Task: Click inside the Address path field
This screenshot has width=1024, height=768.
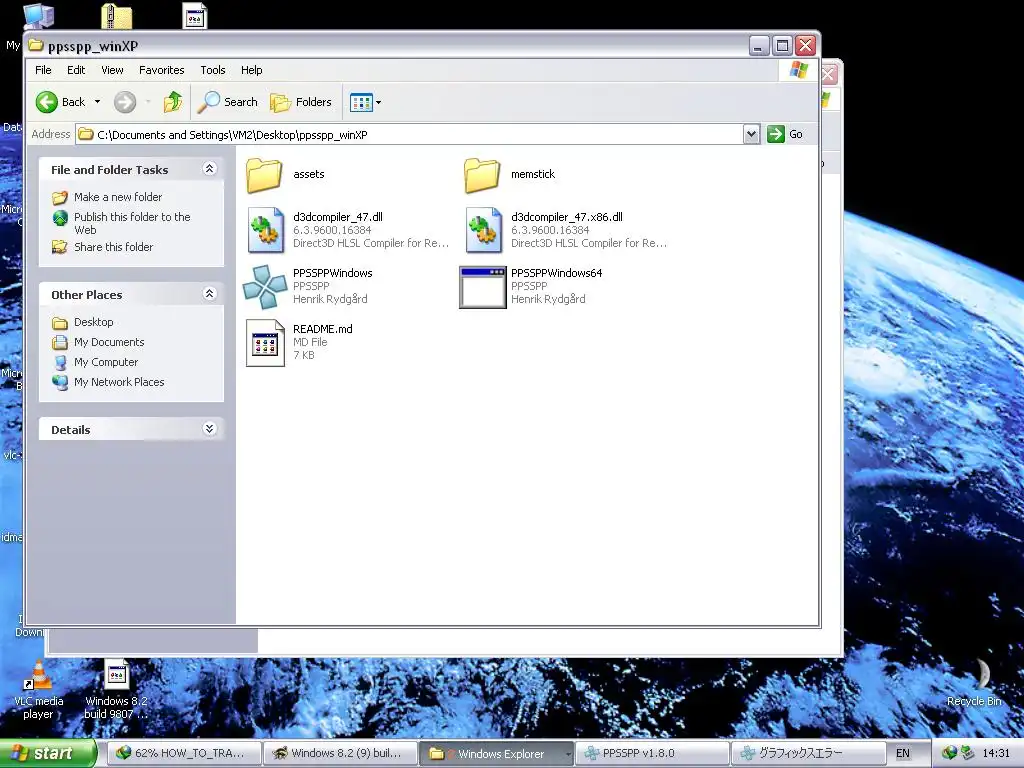Action: [x=409, y=135]
